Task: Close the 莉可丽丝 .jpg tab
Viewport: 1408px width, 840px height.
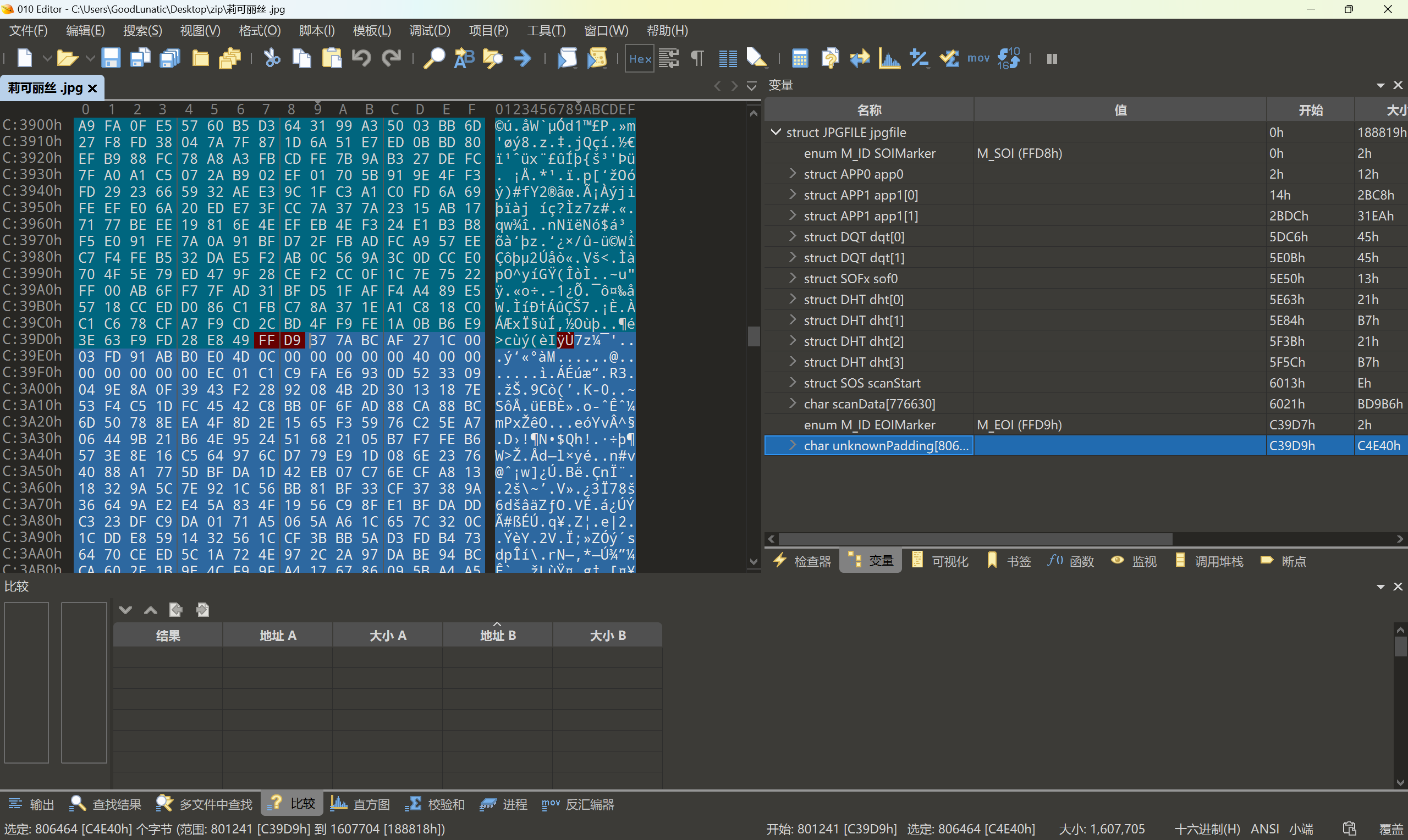Action: click(93, 89)
